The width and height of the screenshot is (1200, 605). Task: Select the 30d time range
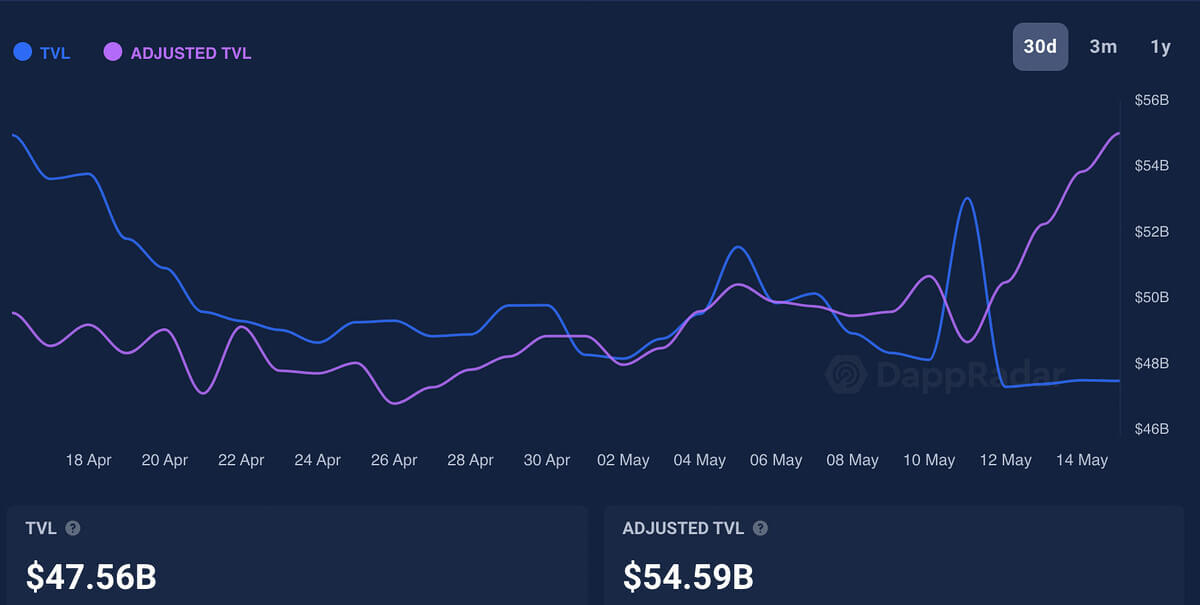click(1040, 47)
